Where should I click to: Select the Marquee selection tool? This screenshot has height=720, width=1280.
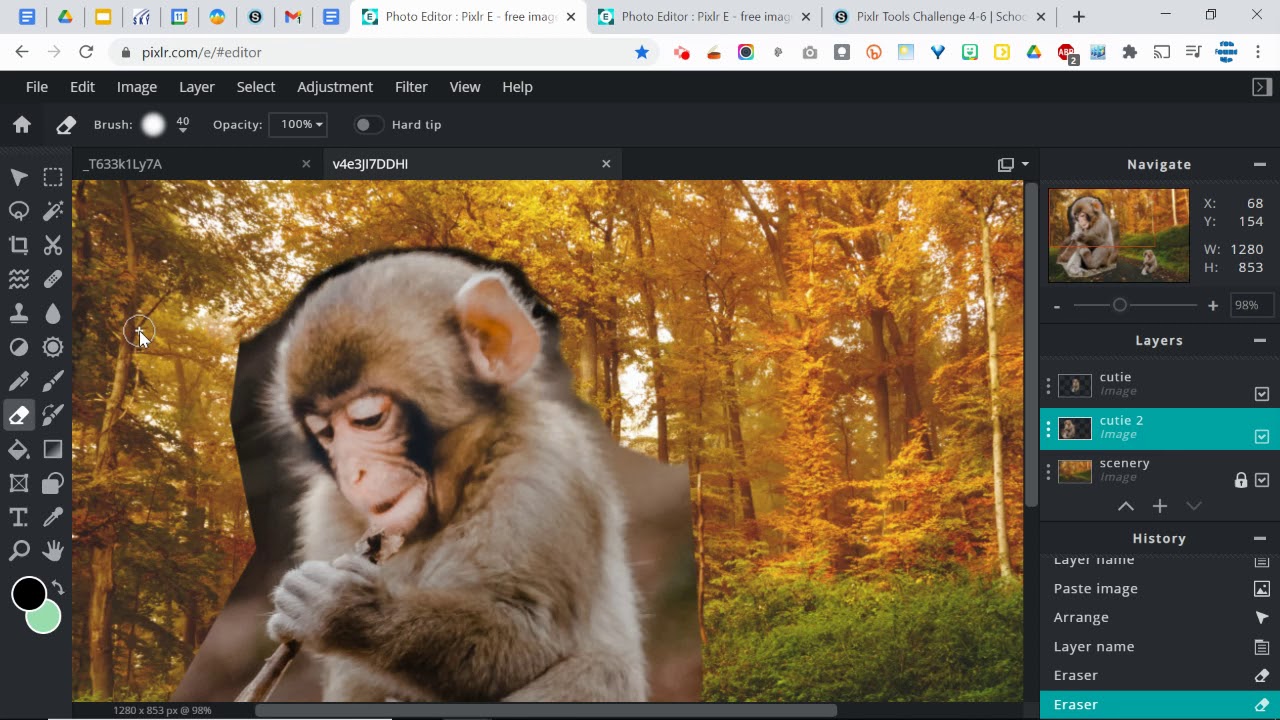(53, 177)
